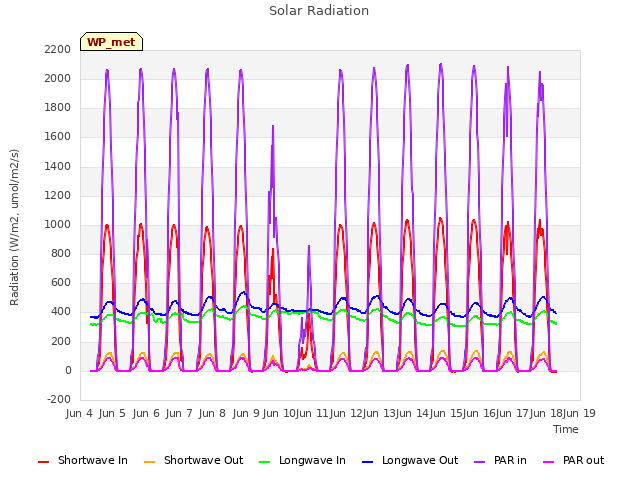Click the 1600 y-axis tick label
Image resolution: width=640 pixels, height=480 pixels.
pyautogui.click(x=58, y=137)
